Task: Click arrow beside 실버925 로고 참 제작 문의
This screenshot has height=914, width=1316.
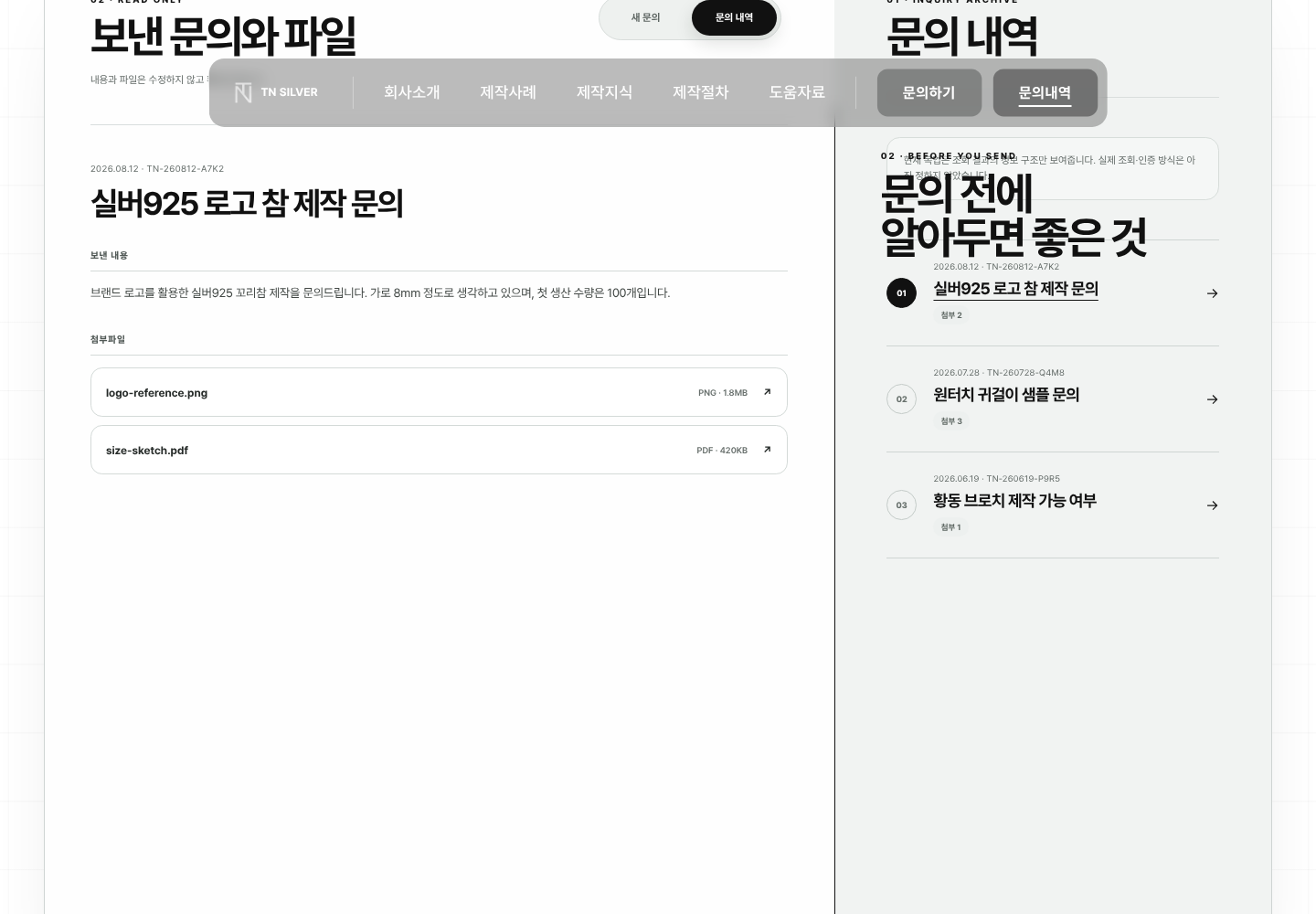Action: tap(1212, 293)
